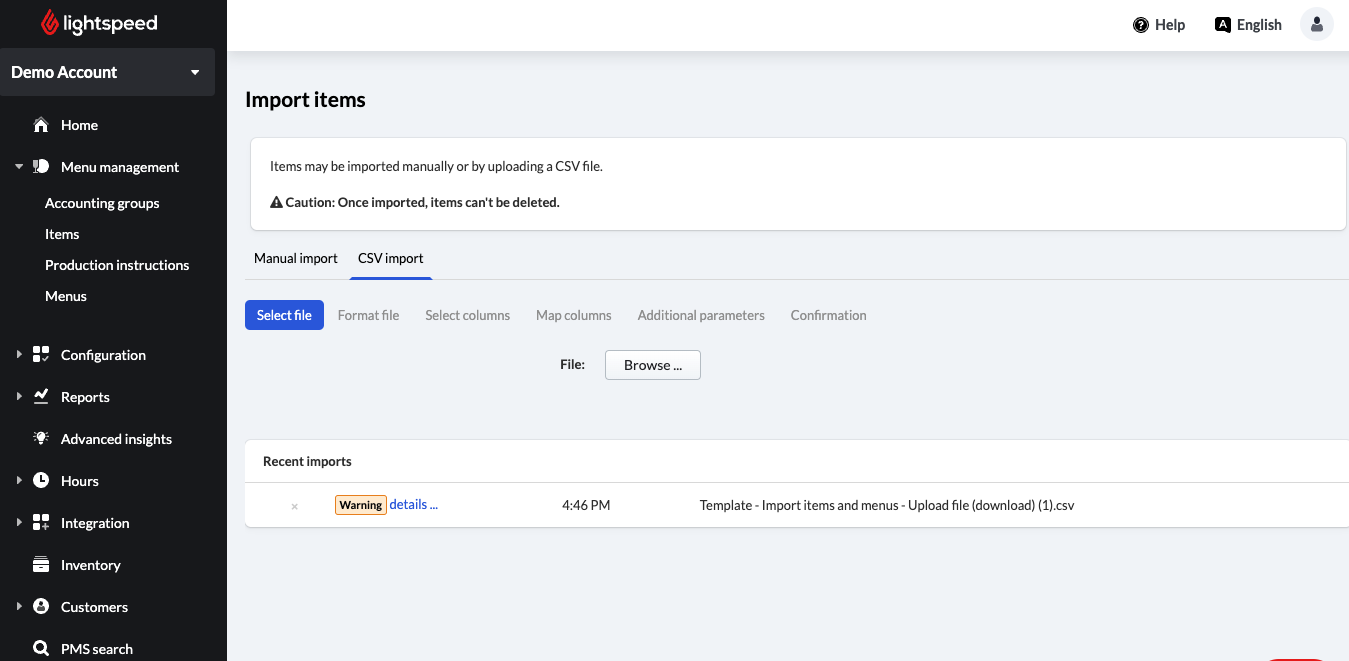This screenshot has height=661, width=1349.
Task: Expand the Configuration section arrow
Action: (x=19, y=355)
